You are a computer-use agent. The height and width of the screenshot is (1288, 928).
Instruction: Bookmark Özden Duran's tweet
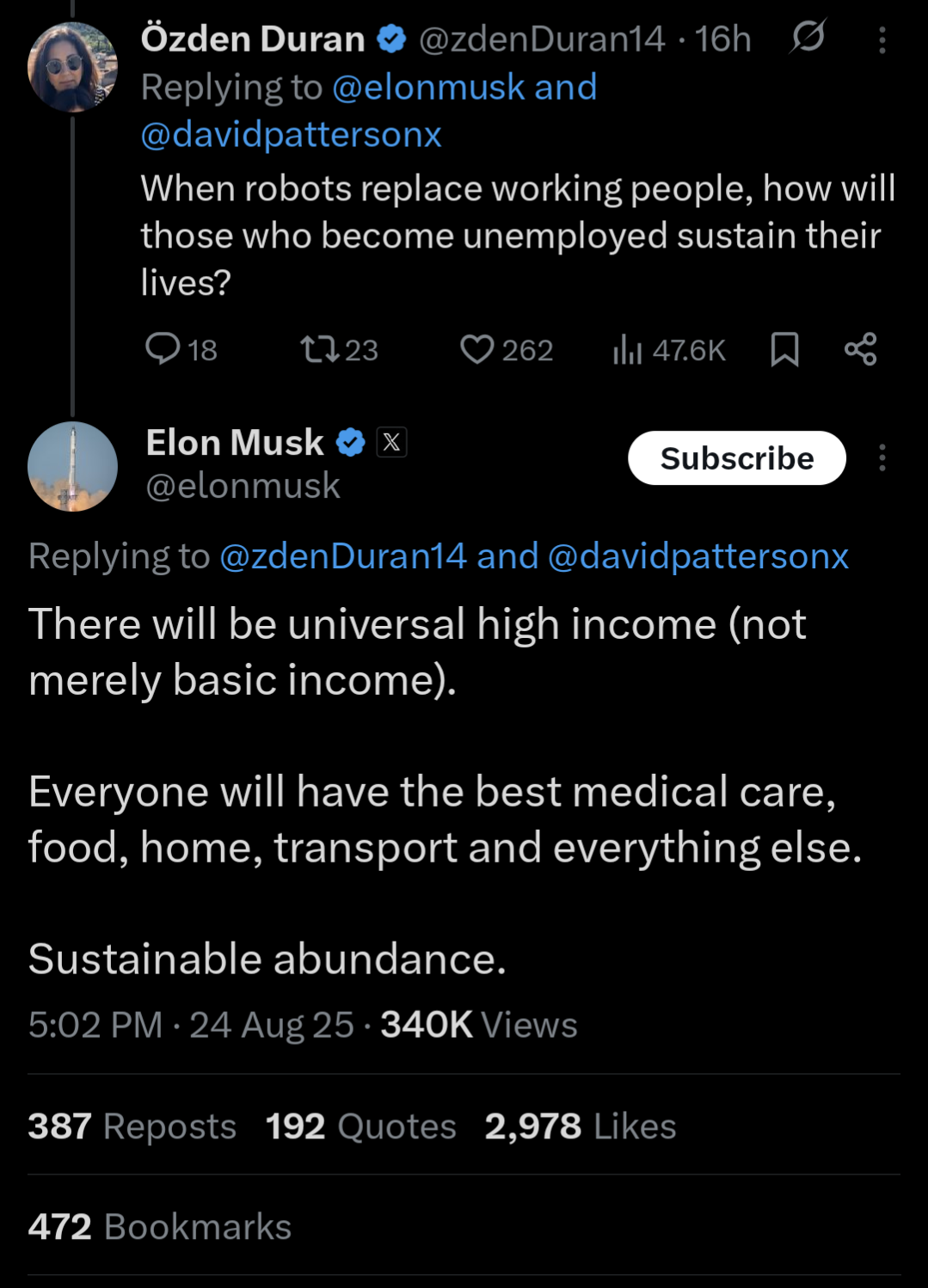click(784, 349)
